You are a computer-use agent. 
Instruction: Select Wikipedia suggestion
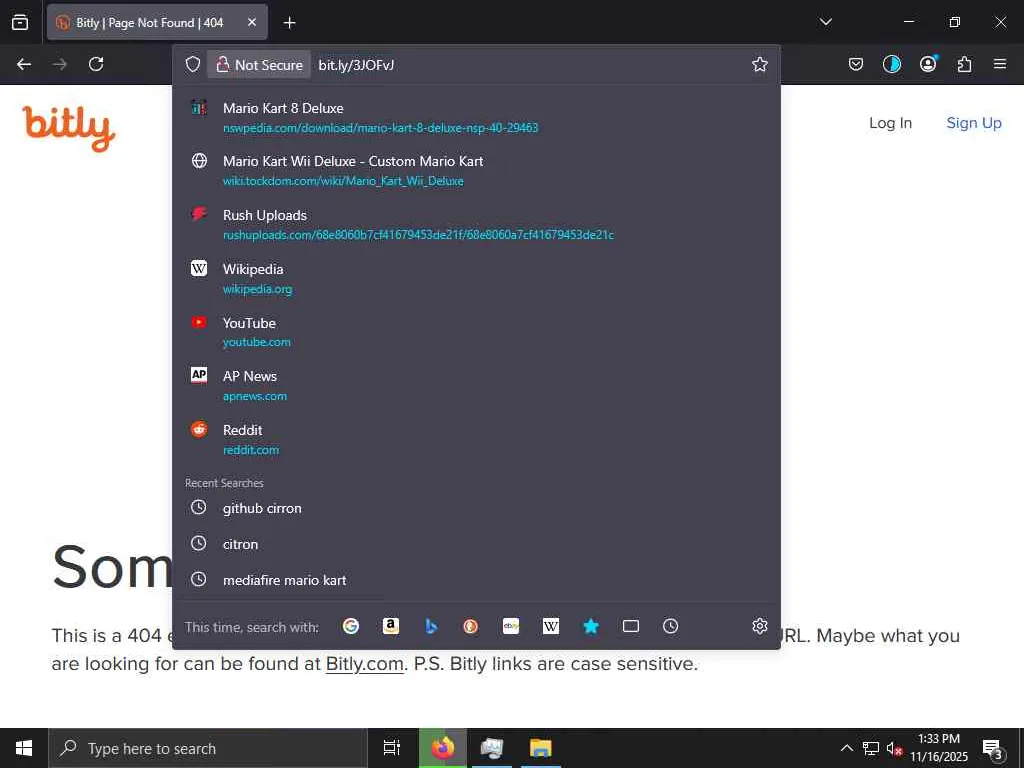[x=477, y=278]
